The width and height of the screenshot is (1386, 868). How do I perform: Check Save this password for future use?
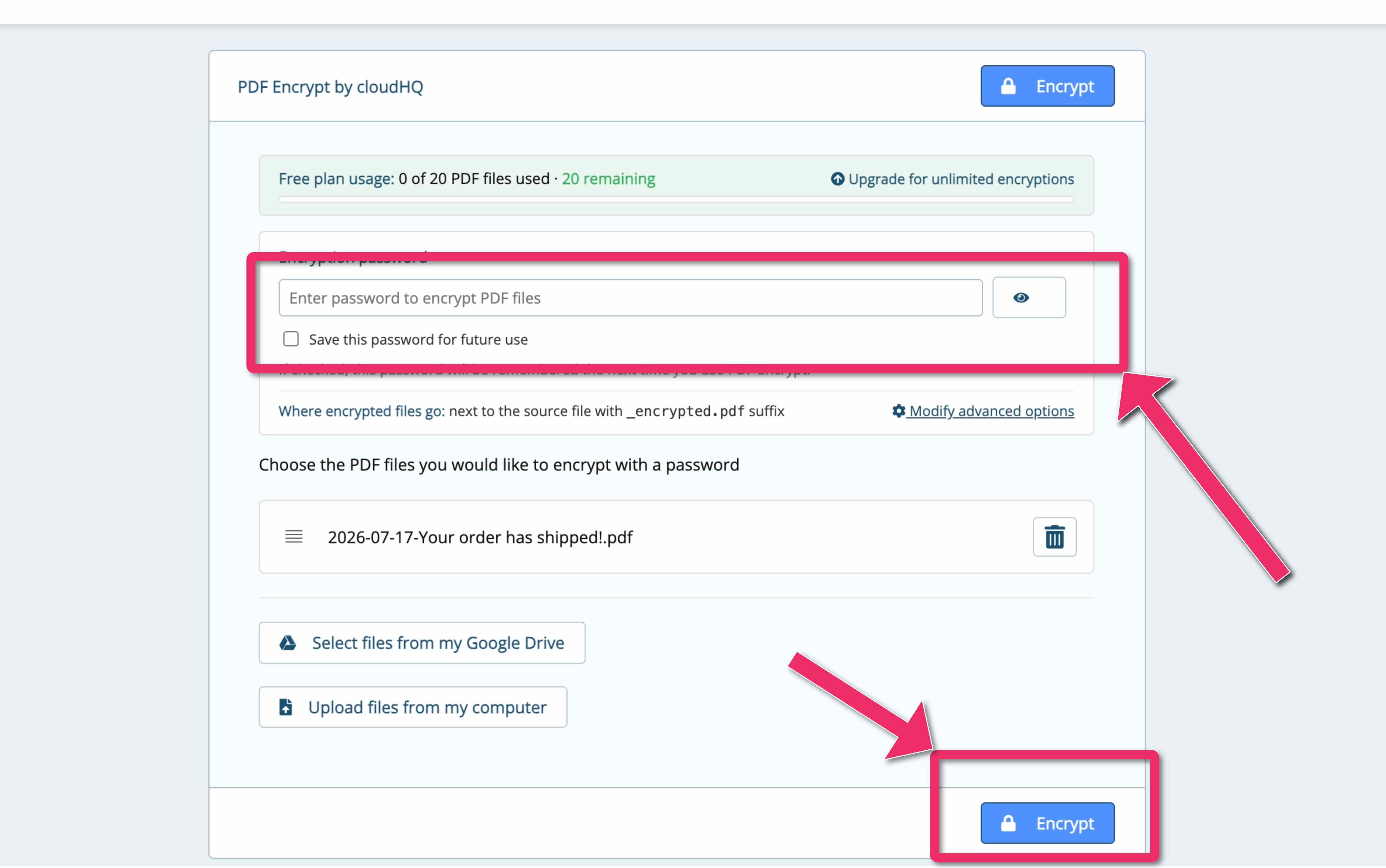tap(291, 339)
